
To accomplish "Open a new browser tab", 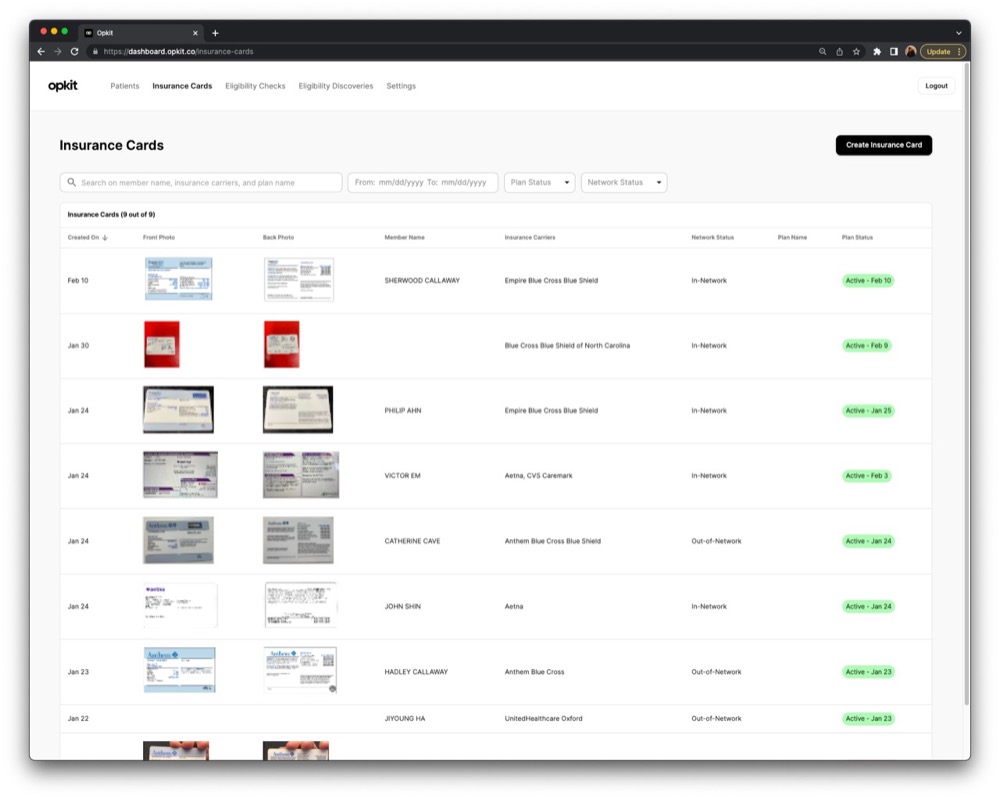I will click(216, 33).
